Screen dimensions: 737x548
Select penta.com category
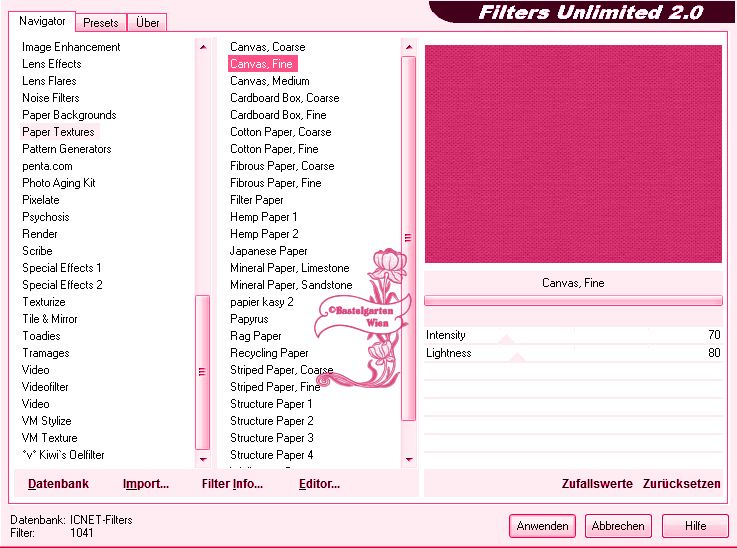pos(47,166)
